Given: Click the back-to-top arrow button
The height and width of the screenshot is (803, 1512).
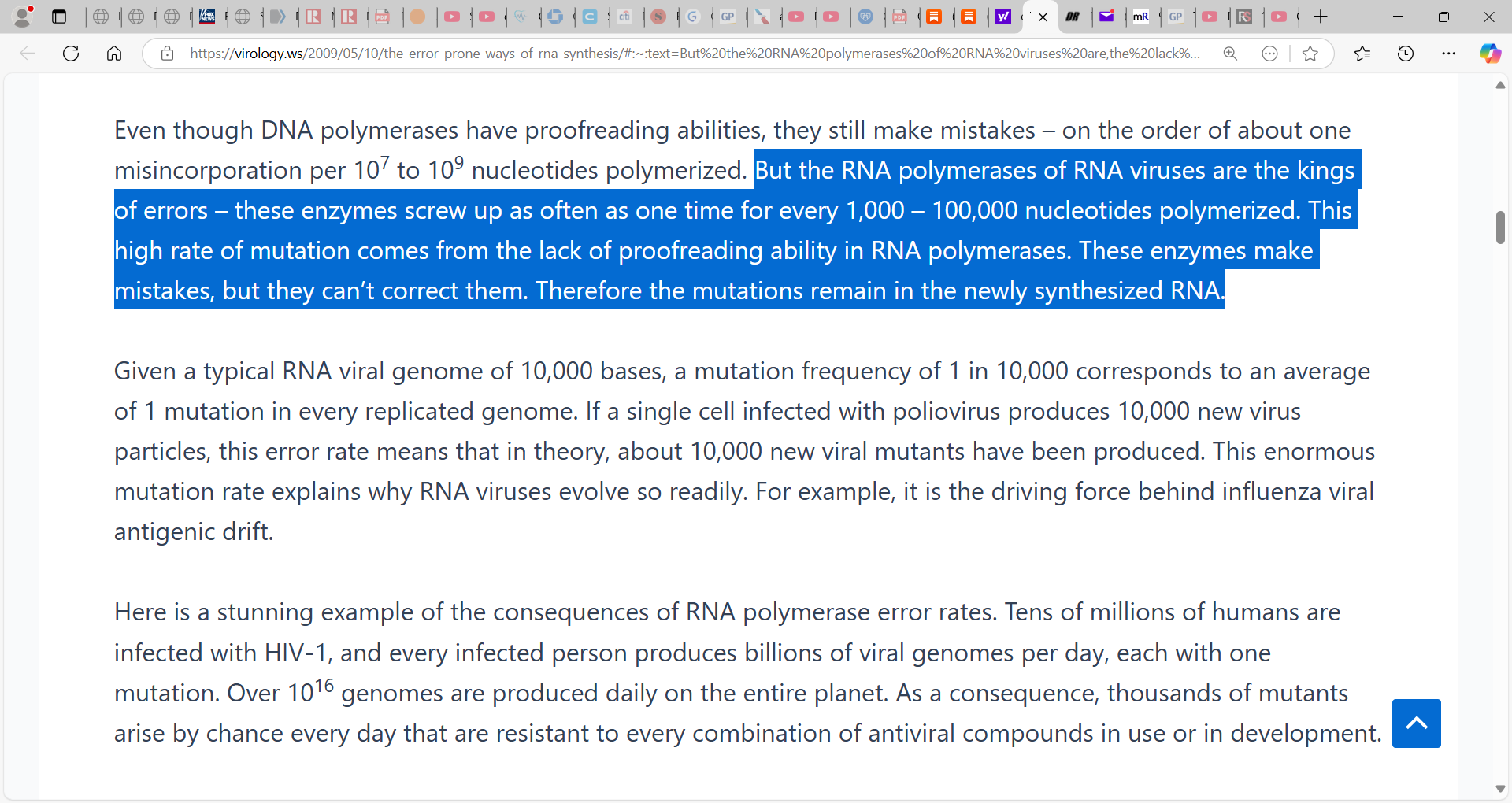Looking at the screenshot, I should [1416, 723].
